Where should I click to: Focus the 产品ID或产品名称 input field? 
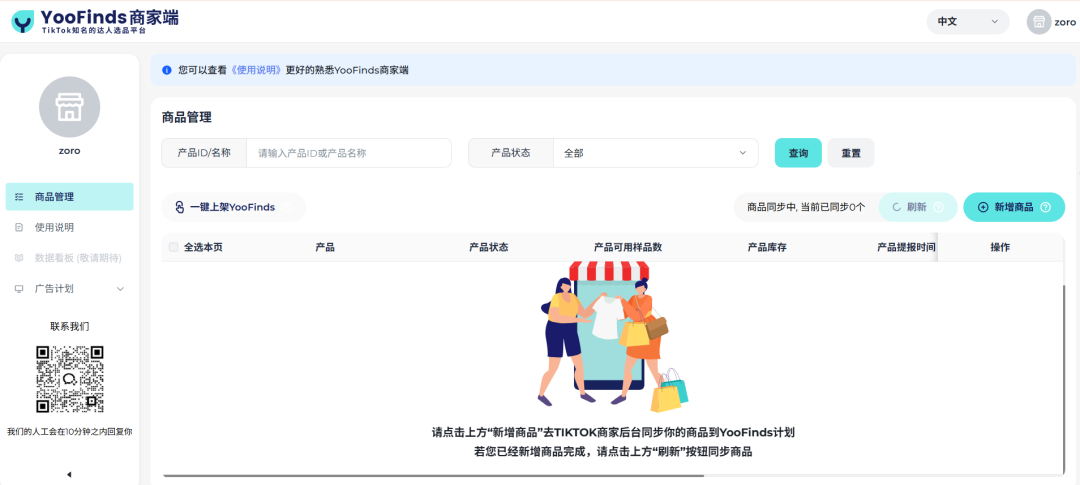(349, 153)
